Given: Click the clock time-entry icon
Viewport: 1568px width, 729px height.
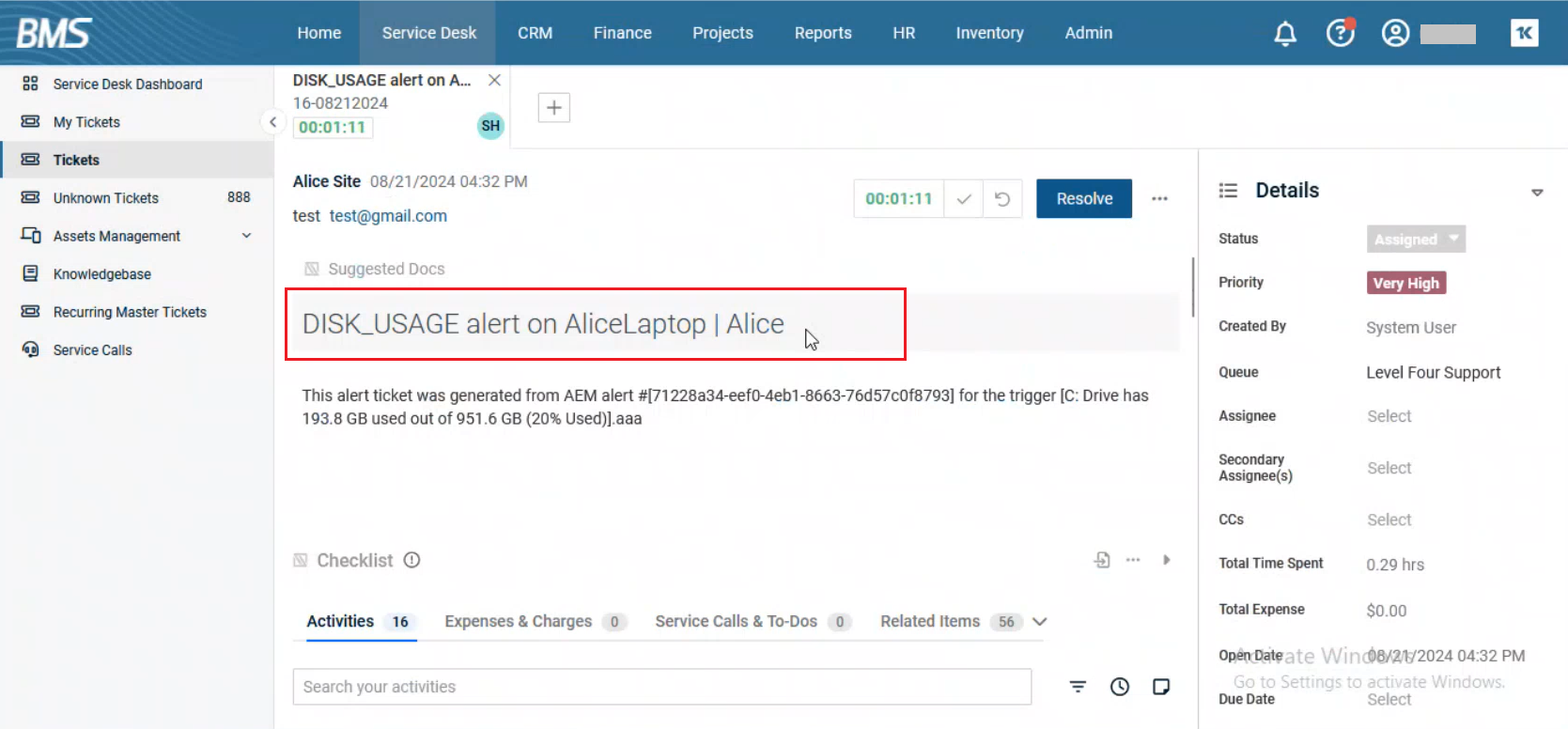Looking at the screenshot, I should click(x=1119, y=687).
